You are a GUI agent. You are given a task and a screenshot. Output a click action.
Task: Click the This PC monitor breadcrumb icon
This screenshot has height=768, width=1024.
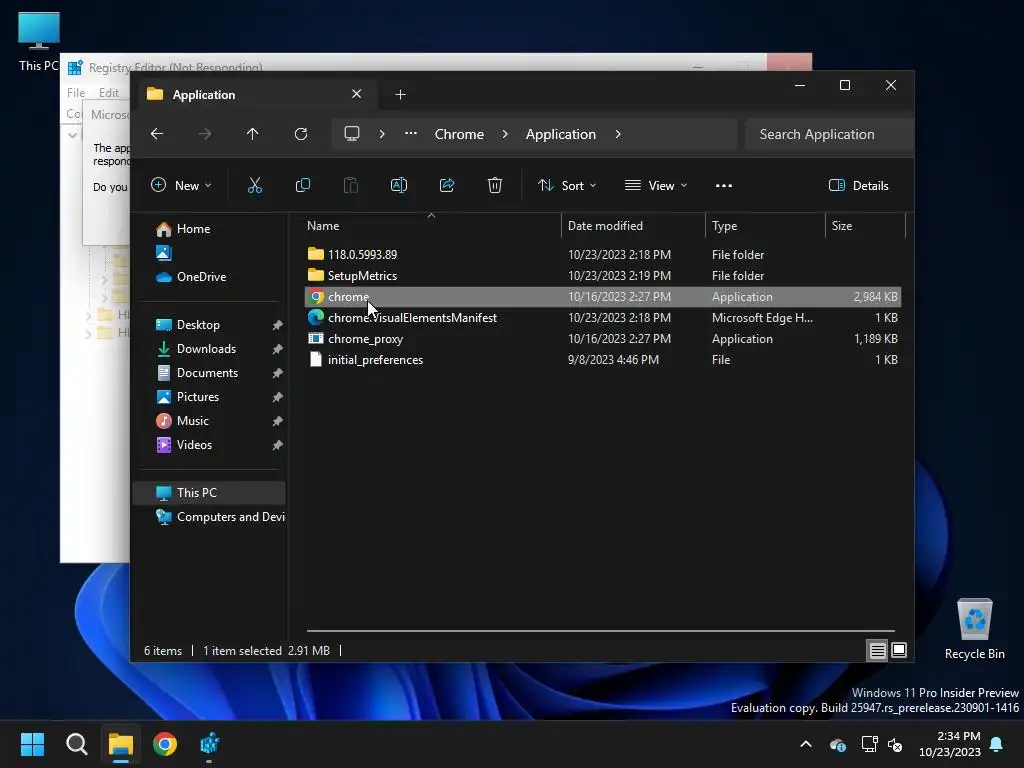click(352, 134)
